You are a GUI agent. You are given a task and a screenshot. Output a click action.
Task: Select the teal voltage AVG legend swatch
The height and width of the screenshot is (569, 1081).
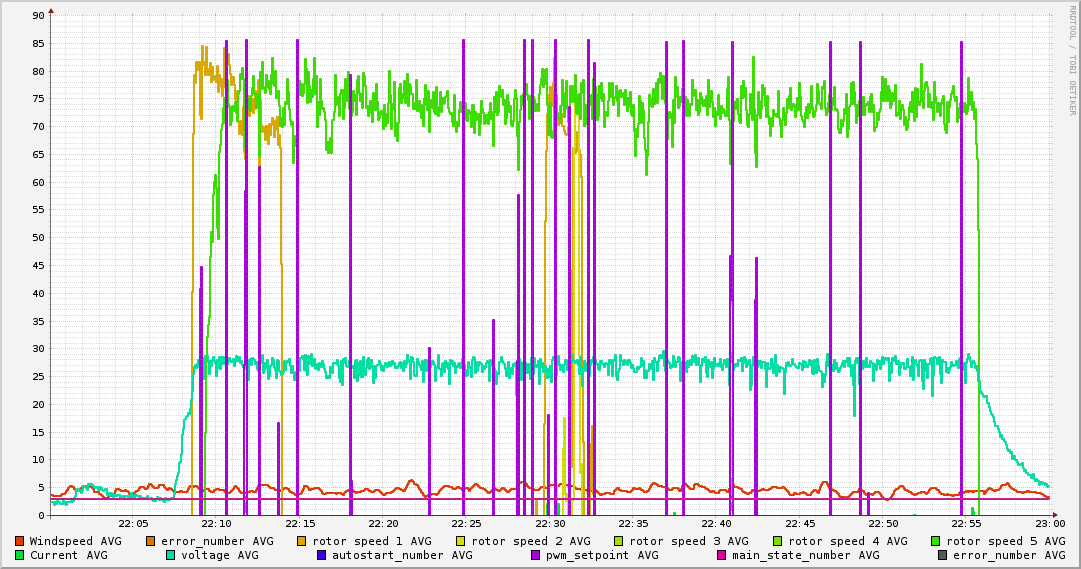(171, 555)
